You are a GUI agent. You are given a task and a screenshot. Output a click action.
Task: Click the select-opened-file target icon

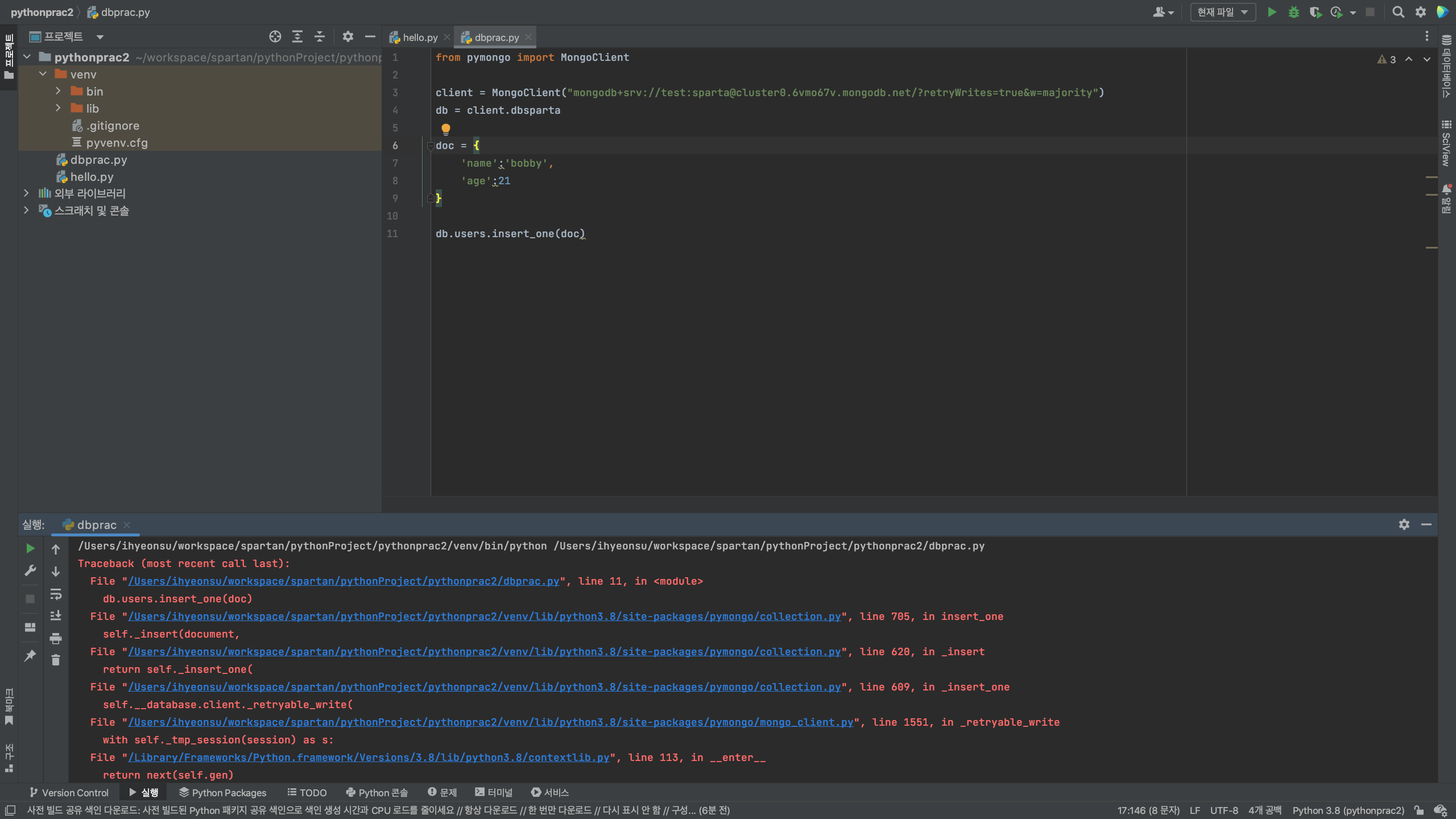coord(275,37)
